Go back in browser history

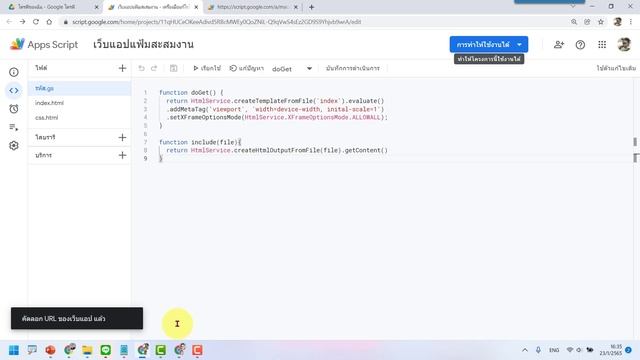tap(9, 22)
